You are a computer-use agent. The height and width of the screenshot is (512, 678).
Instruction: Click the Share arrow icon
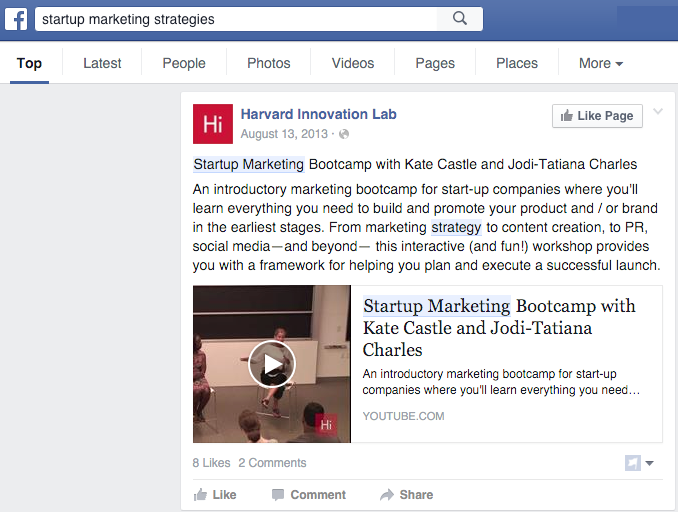pyautogui.click(x=387, y=495)
